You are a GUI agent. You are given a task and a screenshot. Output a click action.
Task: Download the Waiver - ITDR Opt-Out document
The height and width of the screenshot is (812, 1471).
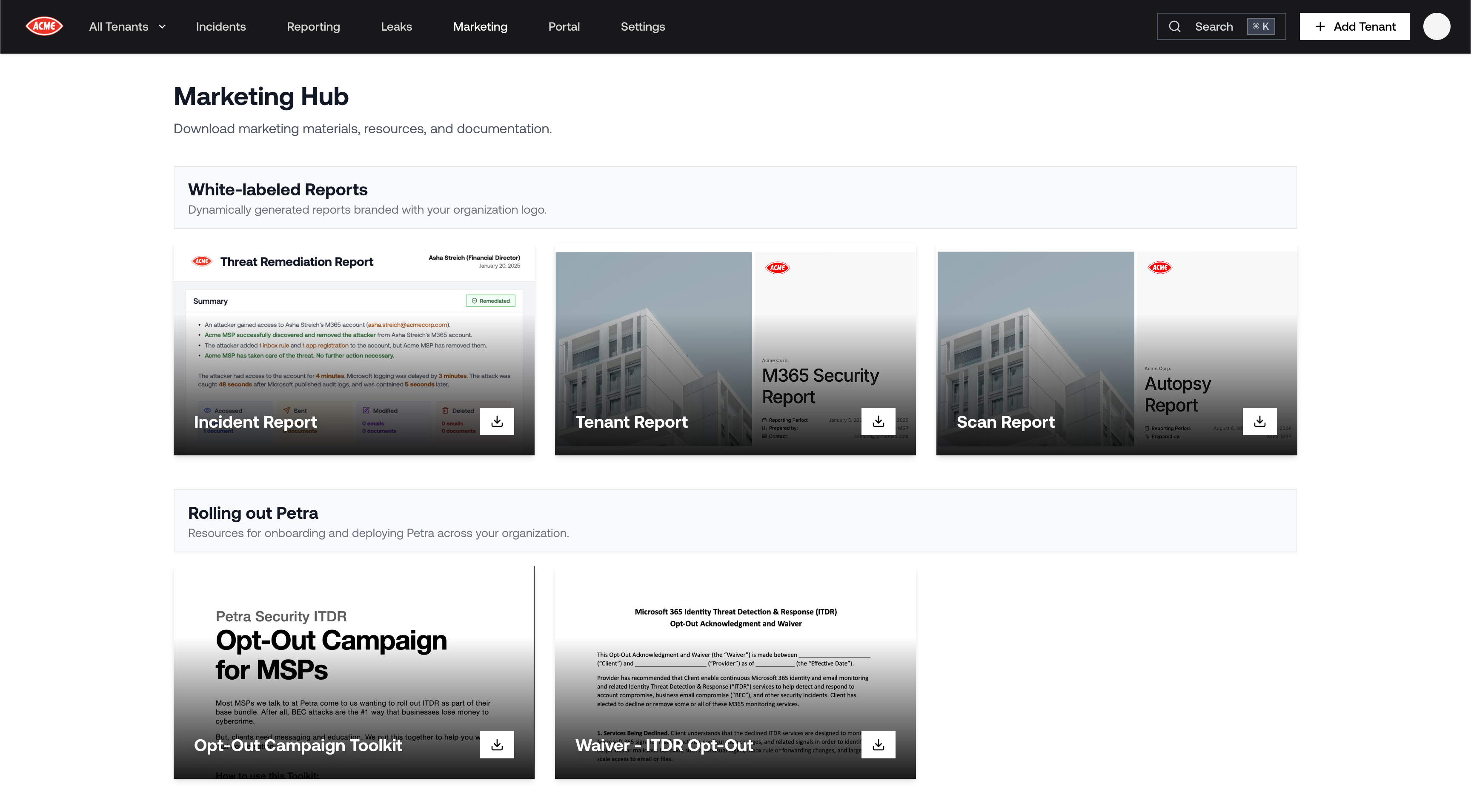[878, 745]
